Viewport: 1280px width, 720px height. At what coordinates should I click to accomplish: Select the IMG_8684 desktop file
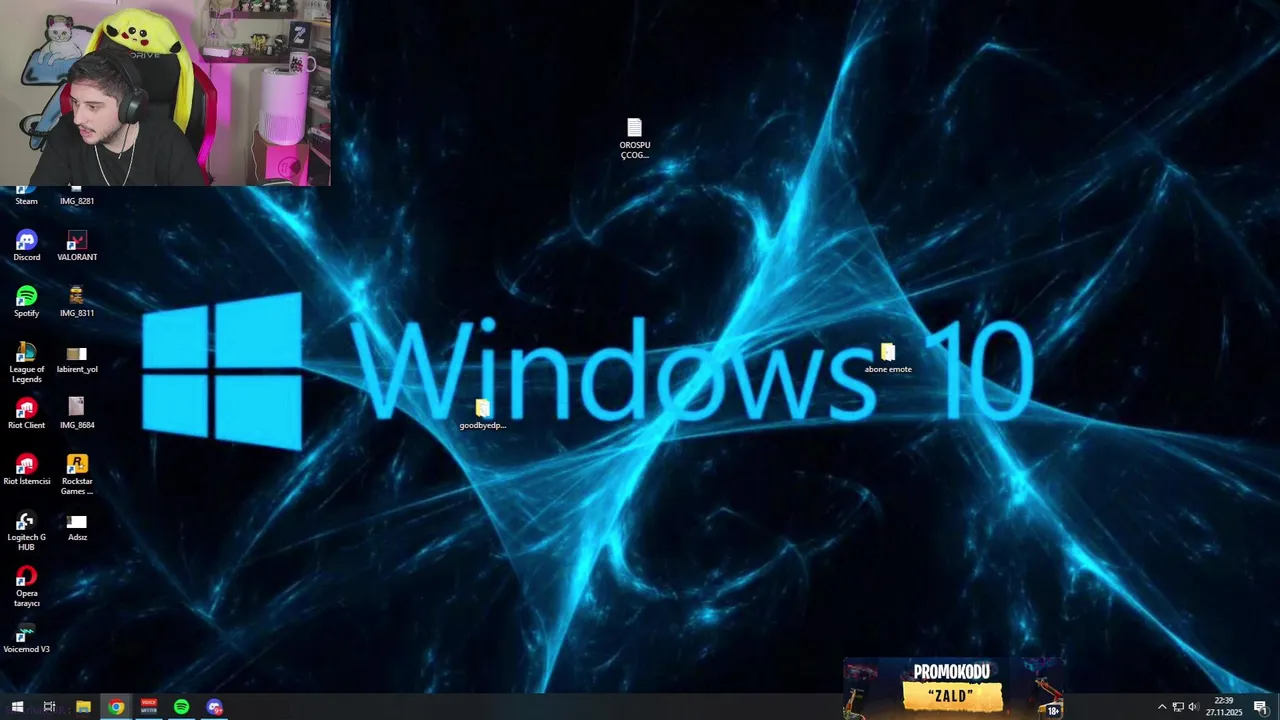coord(77,414)
